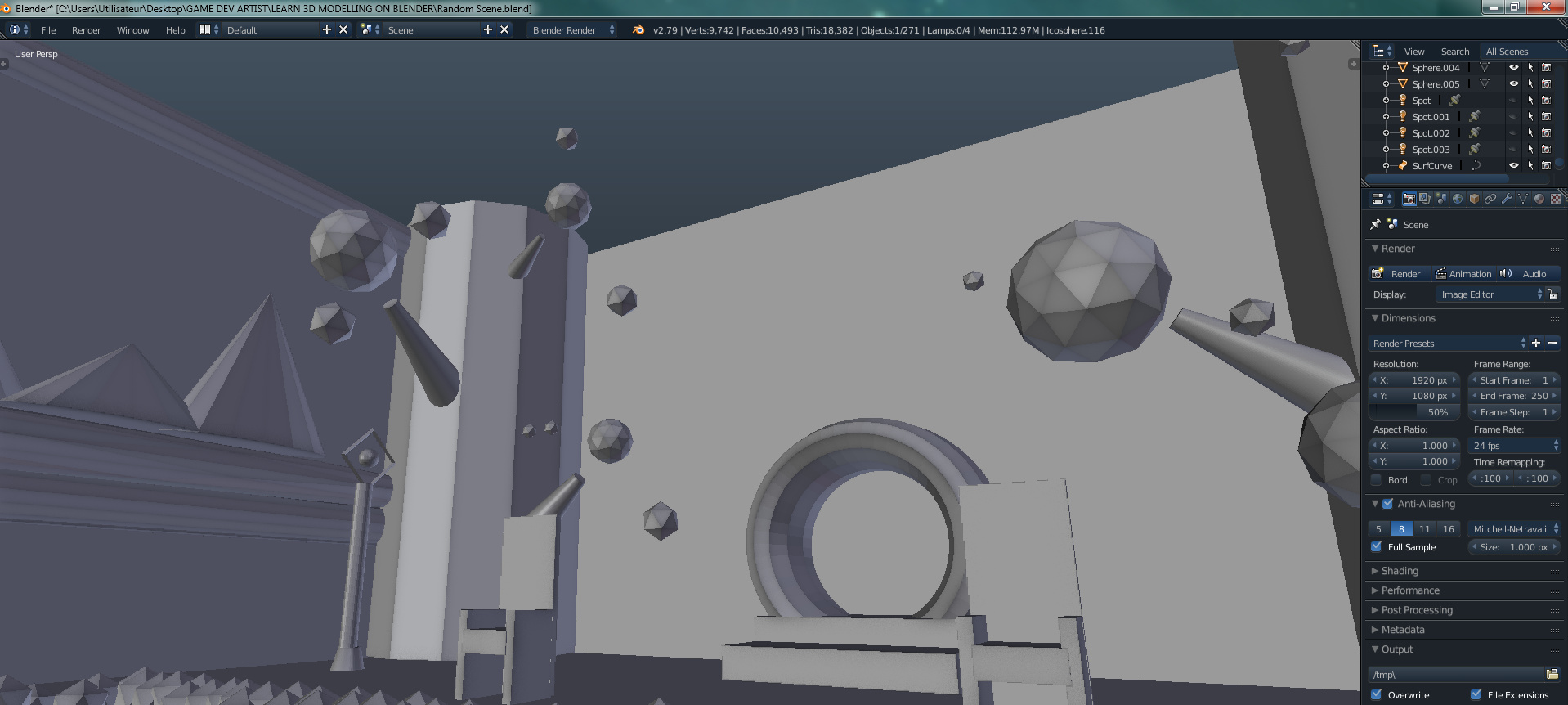Click the SurfCurve curve data icon
The image size is (1568, 705).
point(1476,165)
